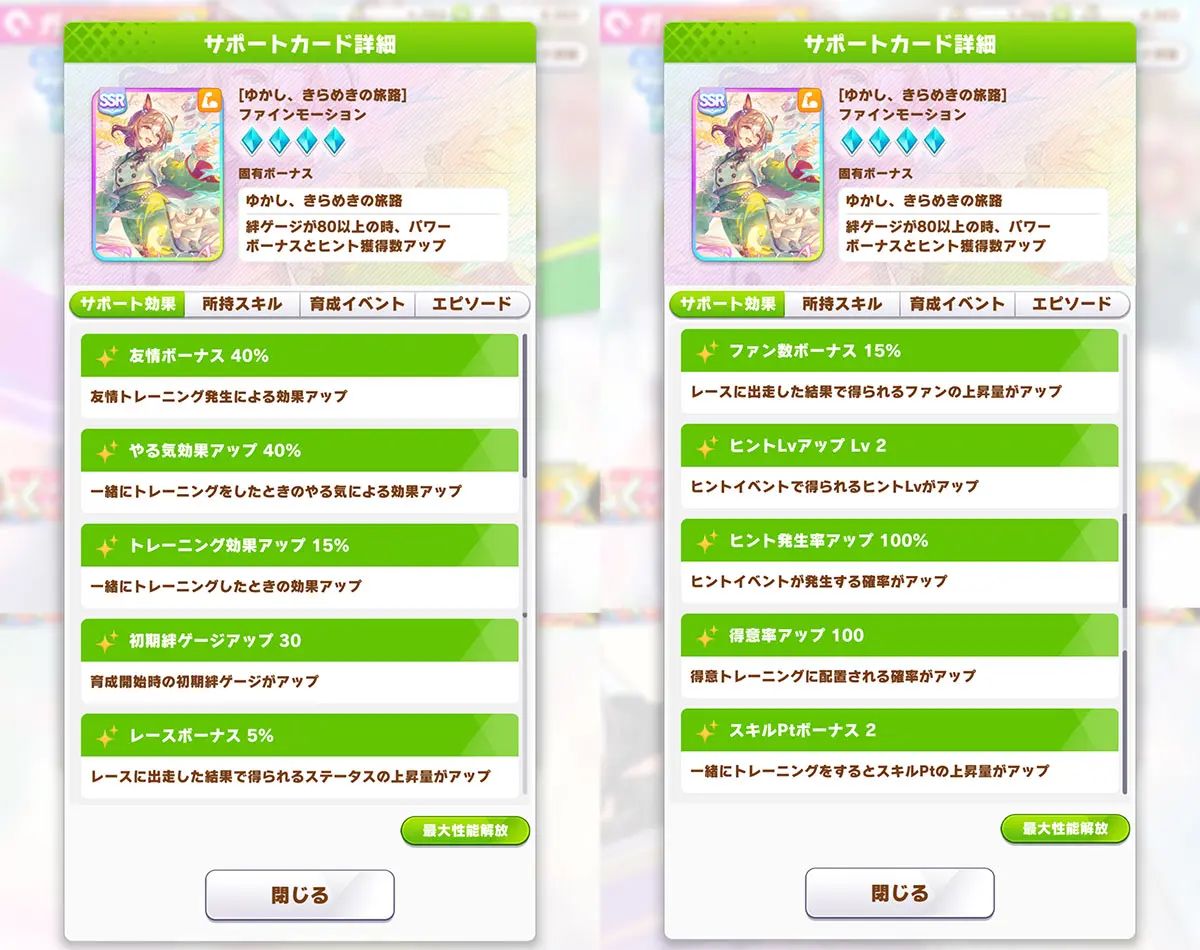
Task: Select サポート効果 tab in right panel
Action: (727, 304)
